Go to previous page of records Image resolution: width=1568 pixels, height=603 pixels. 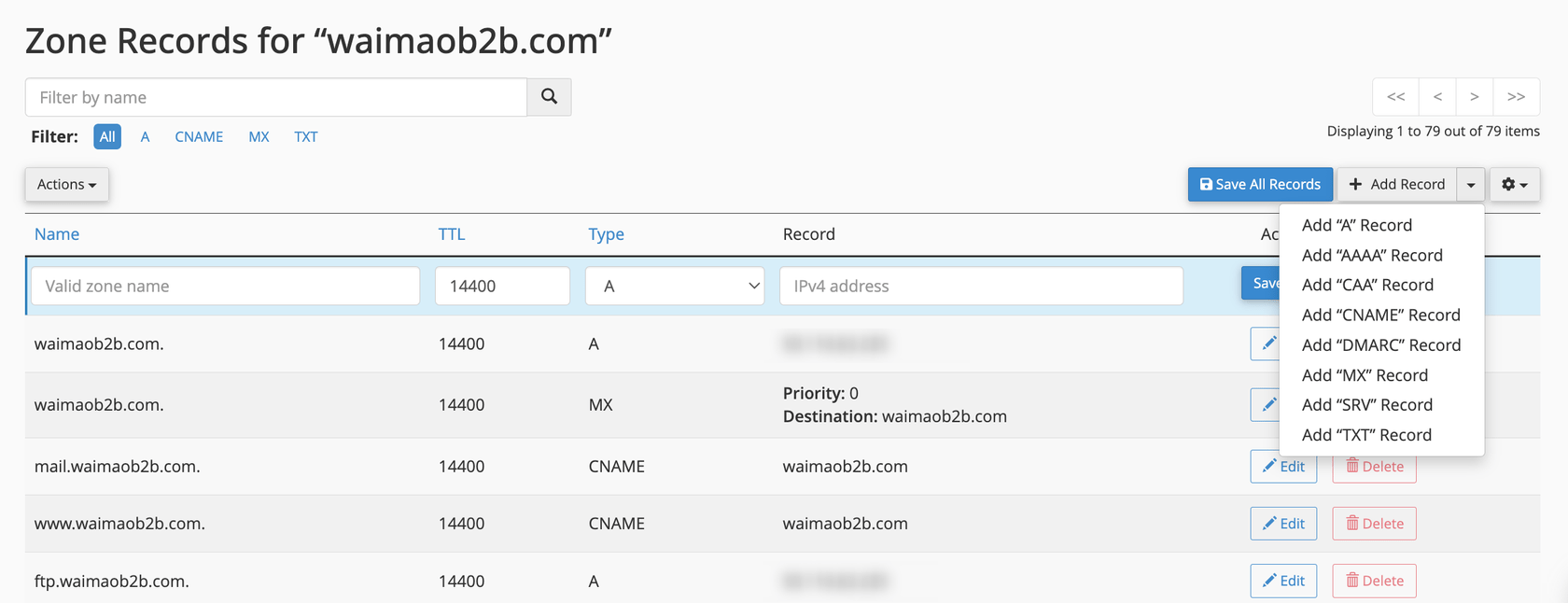coord(1437,97)
